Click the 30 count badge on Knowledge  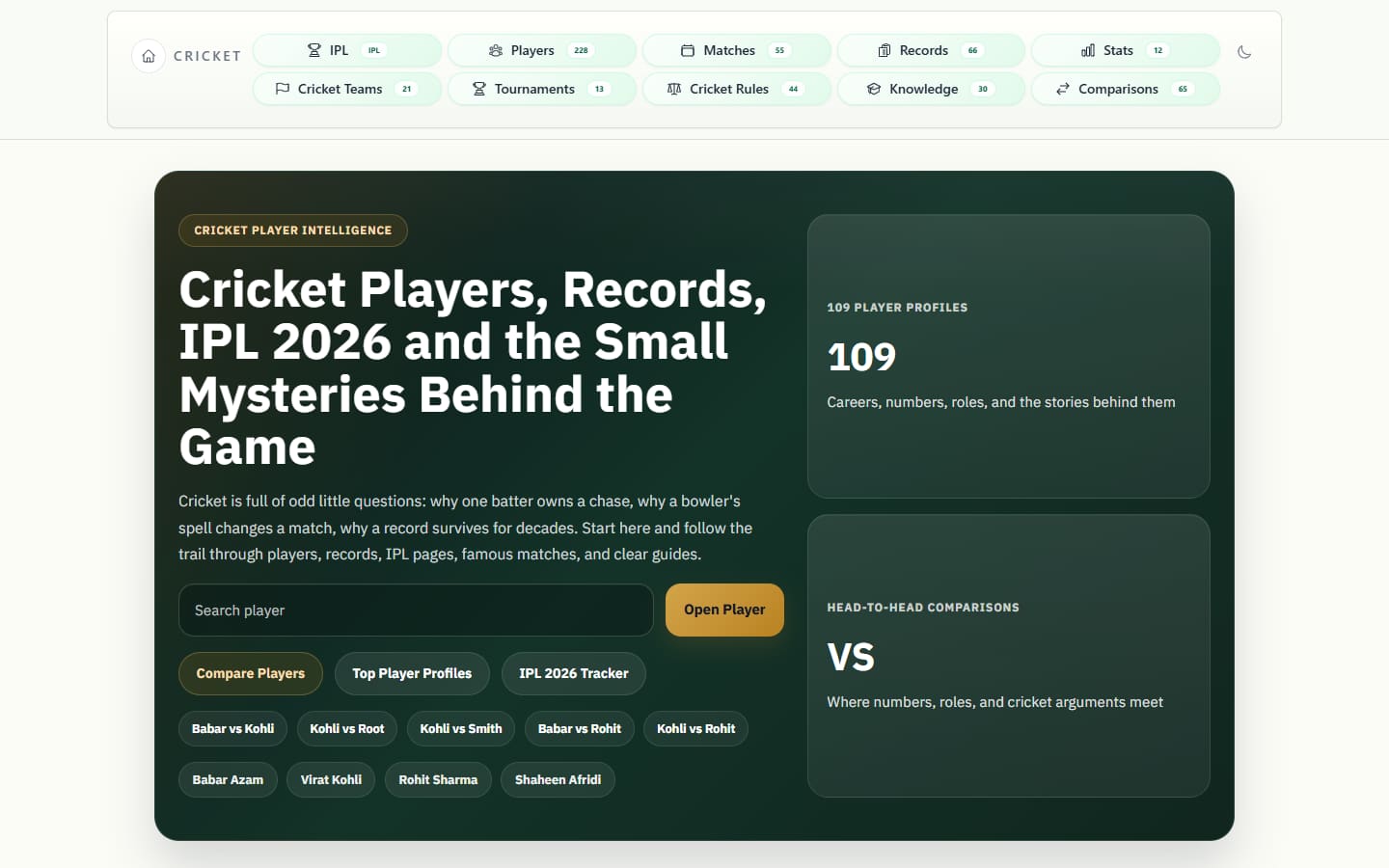(983, 89)
